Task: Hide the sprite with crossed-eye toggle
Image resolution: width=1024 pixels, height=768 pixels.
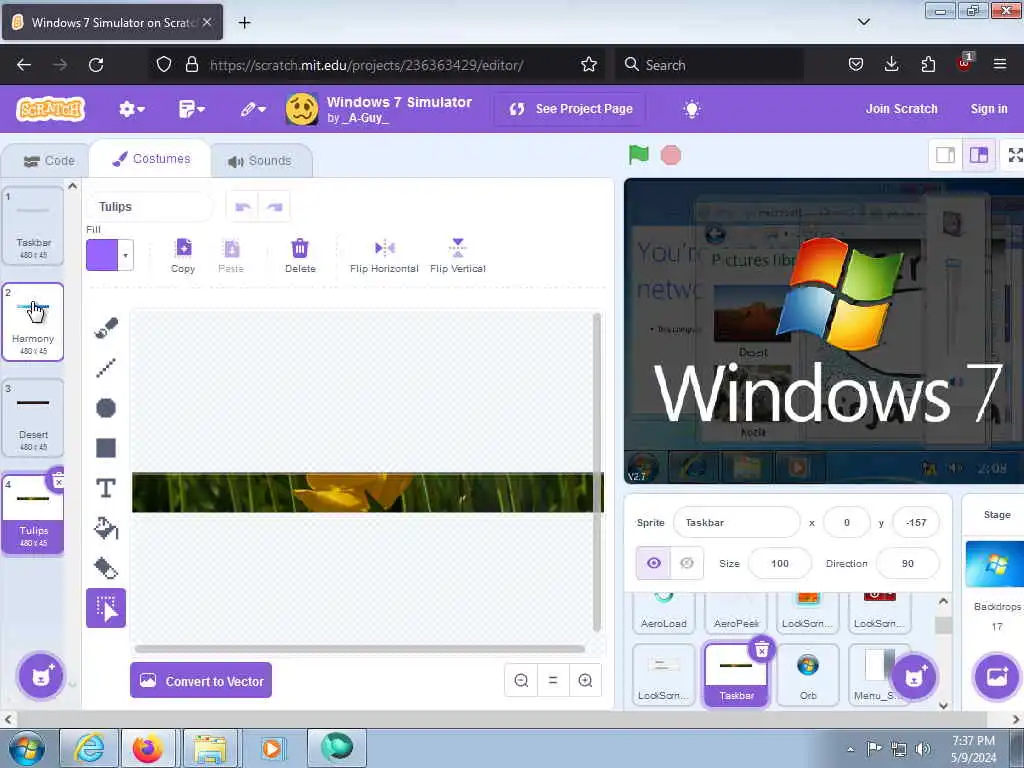Action: (686, 563)
